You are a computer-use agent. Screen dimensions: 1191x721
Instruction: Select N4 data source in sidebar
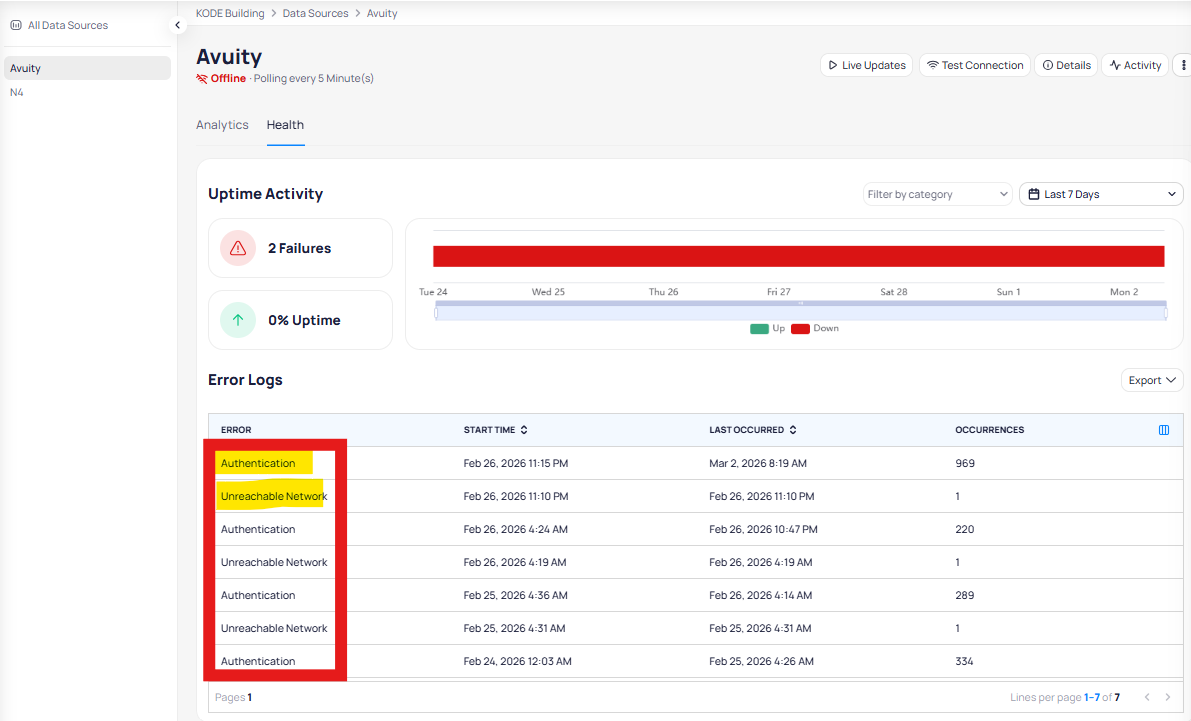(x=17, y=92)
